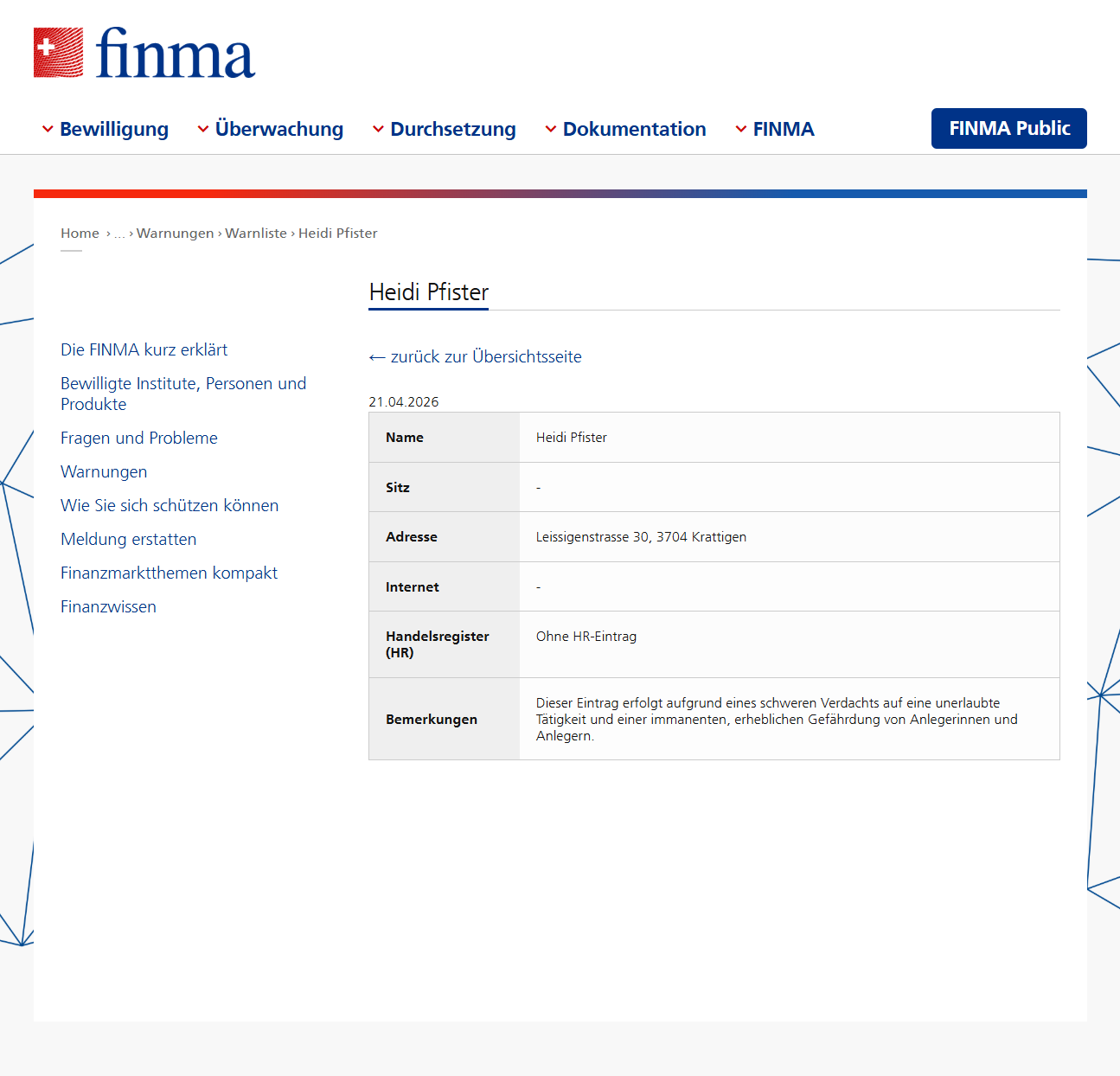The width and height of the screenshot is (1120, 1076).
Task: Select the date 21.04.2026
Action: coord(404,402)
